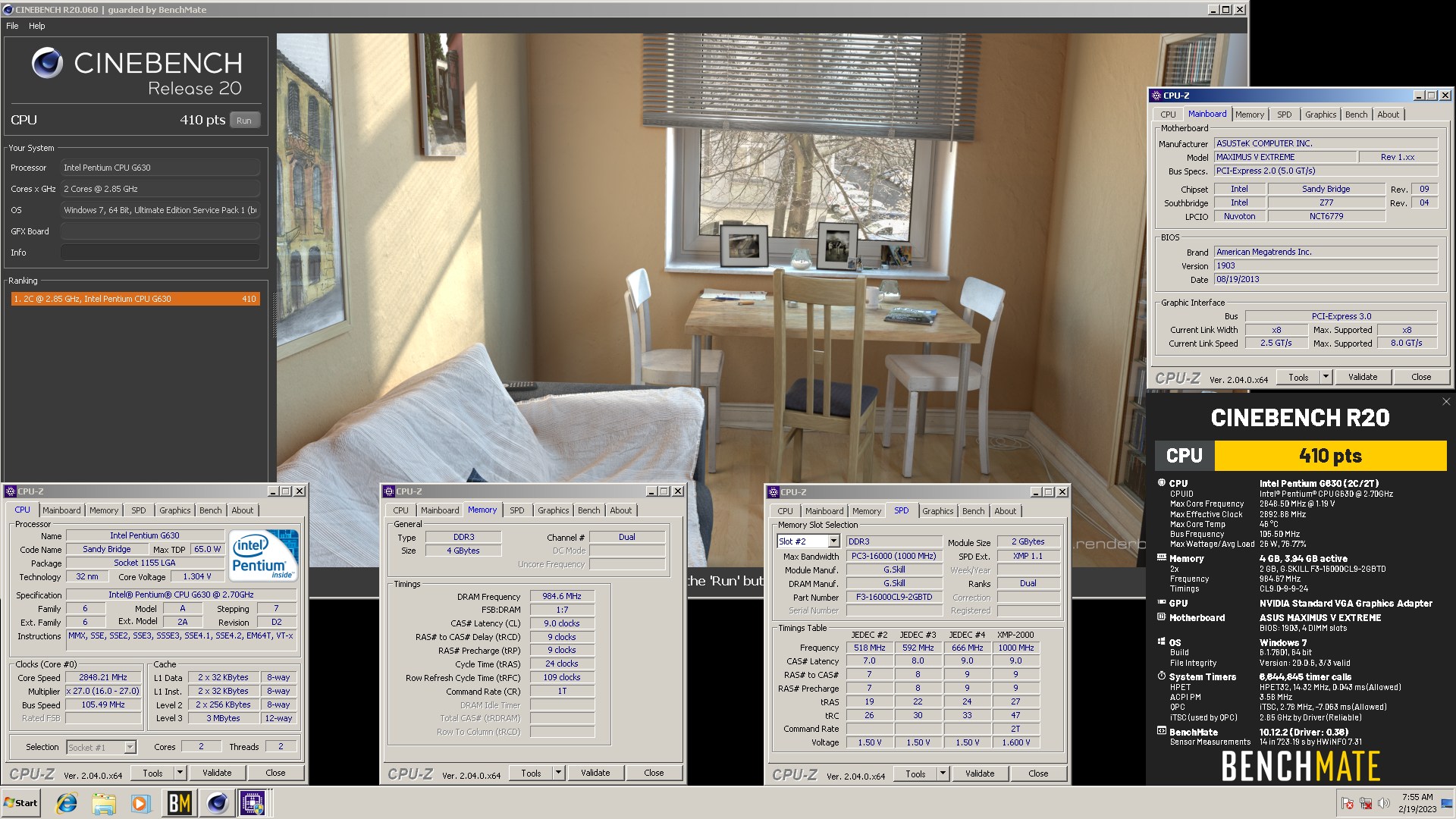Click DRAM Frequency value 984.6 MHz
1456x819 pixels.
coord(562,597)
